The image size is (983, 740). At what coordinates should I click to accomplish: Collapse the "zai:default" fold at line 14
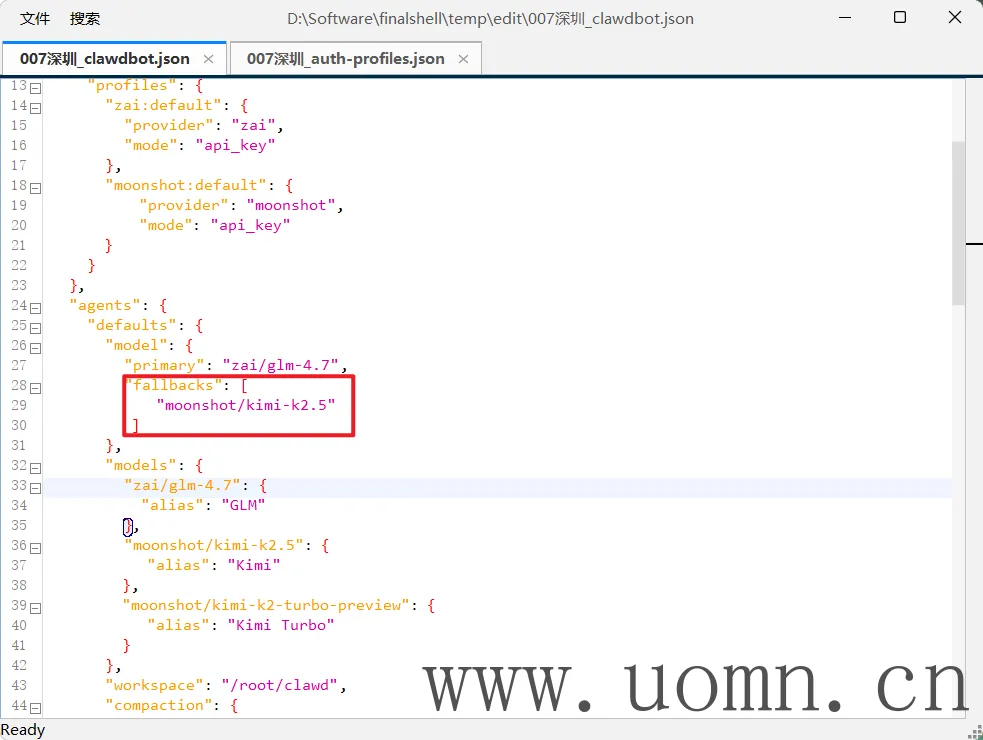36,106
